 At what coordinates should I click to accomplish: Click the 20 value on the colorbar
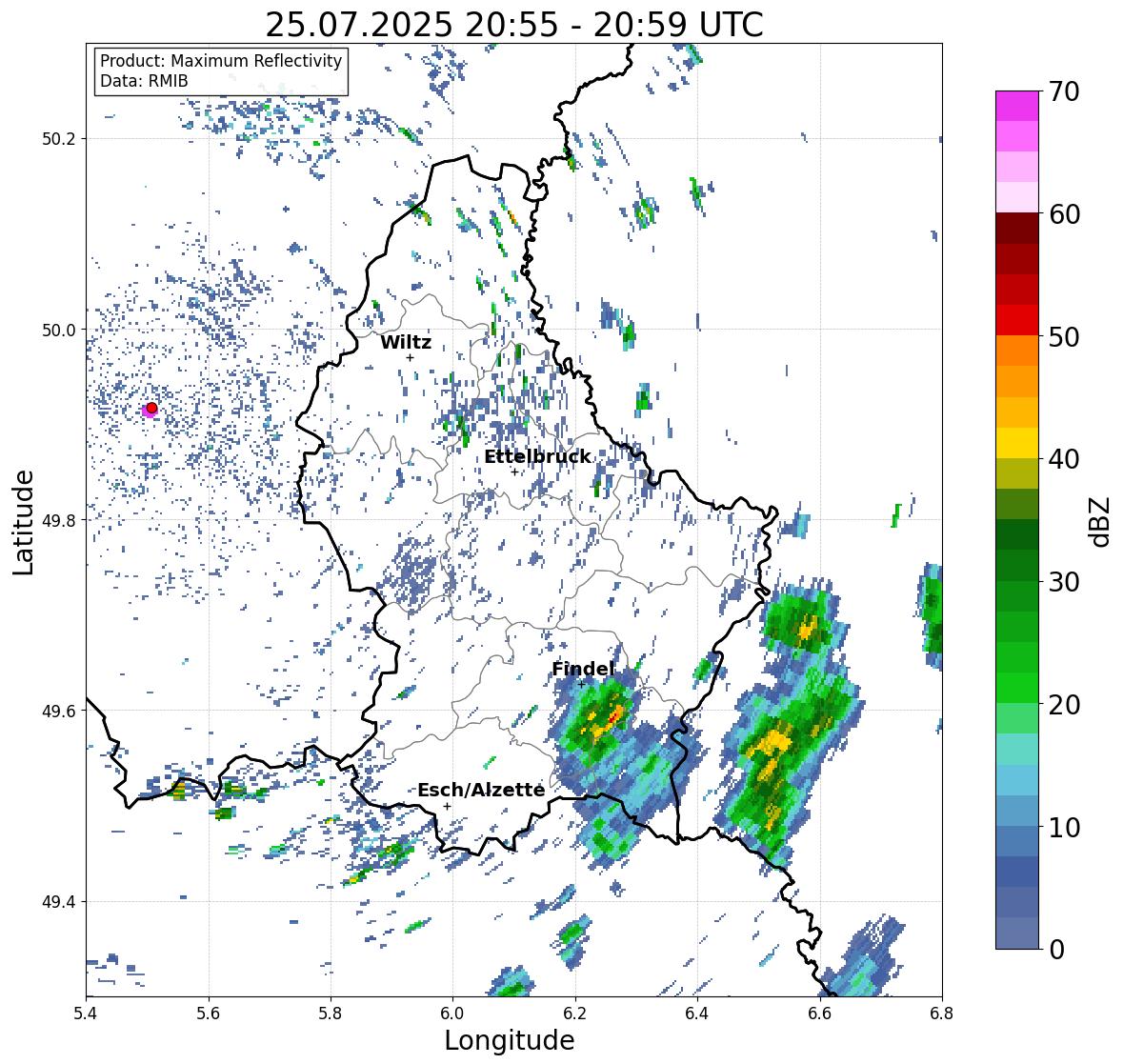pyautogui.click(x=1064, y=705)
